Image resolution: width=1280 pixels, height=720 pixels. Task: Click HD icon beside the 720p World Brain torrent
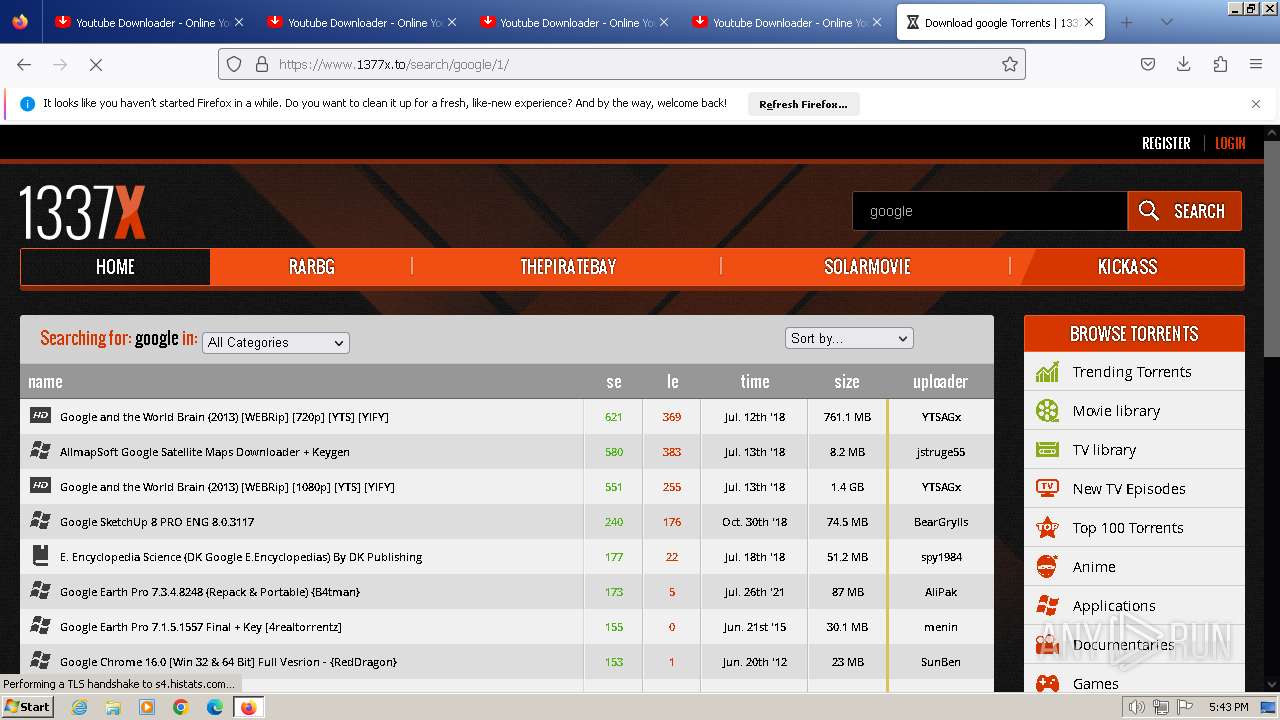[x=40, y=416]
